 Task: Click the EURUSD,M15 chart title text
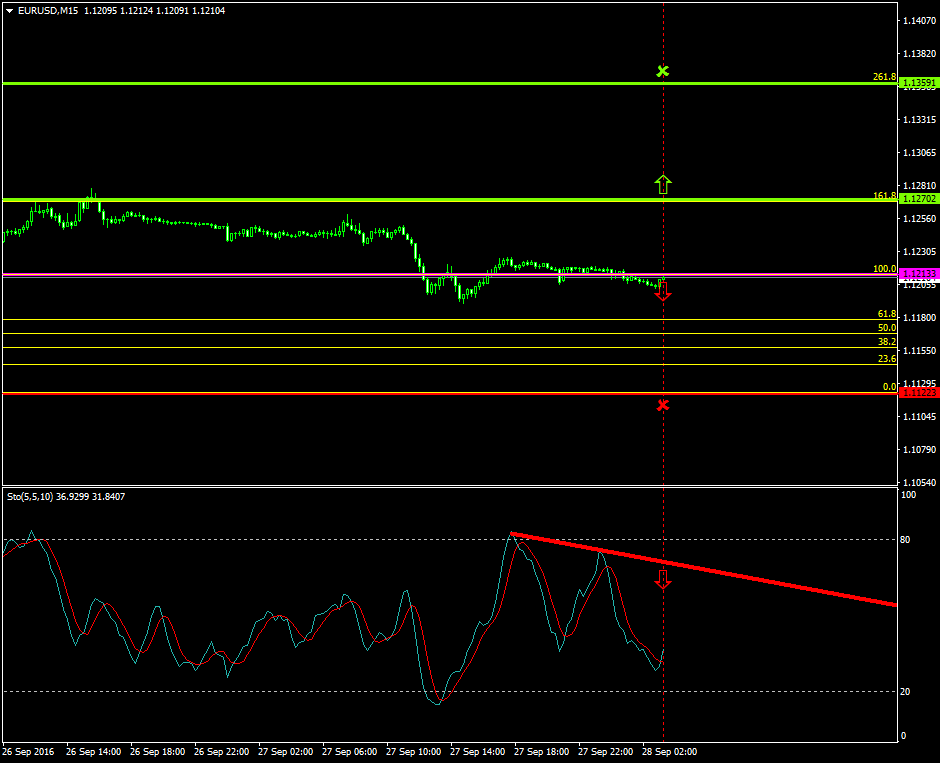coord(50,10)
